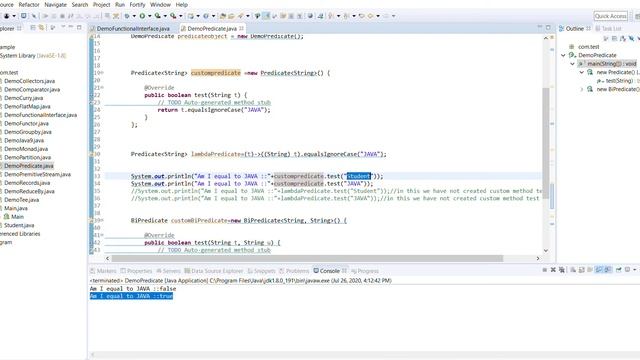
Task: Click highlighted console line "Am I equal to JAVA ::true"
Action: (131, 296)
